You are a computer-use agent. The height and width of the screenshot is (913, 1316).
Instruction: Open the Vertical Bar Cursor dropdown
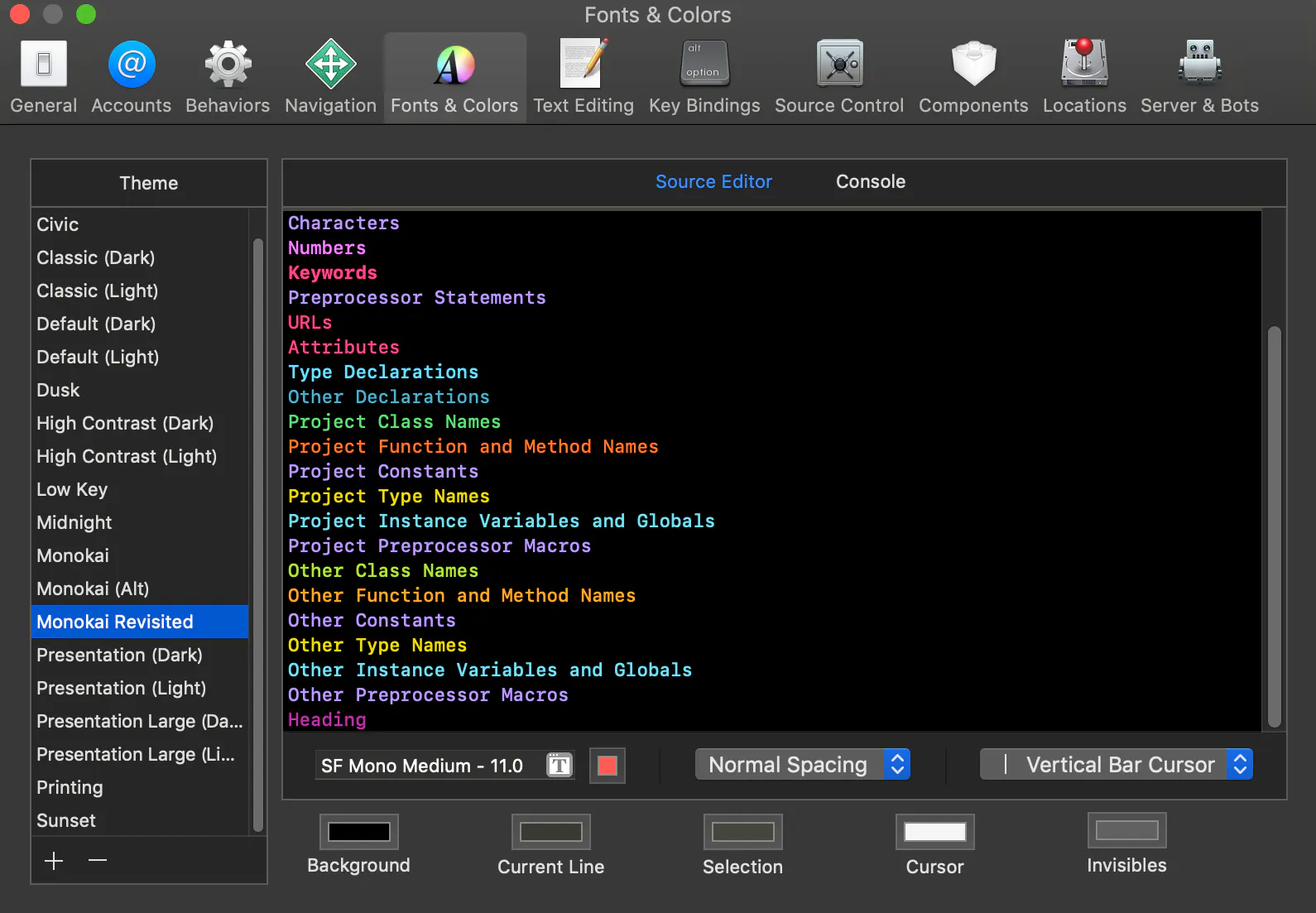point(1117,765)
